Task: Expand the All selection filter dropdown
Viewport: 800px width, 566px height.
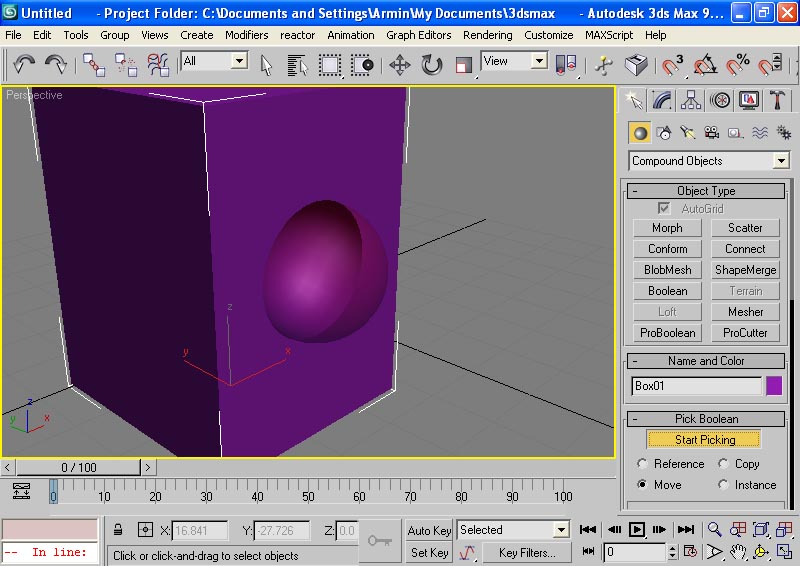Action: coord(238,61)
